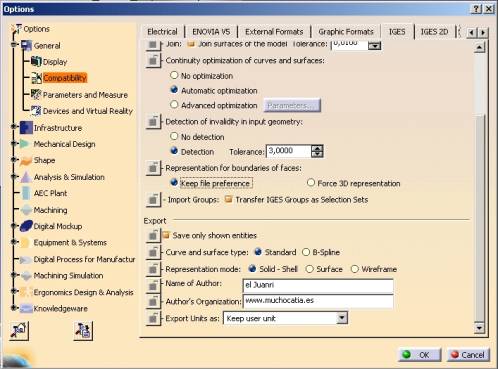Switch to the Electrical tab
The height and width of the screenshot is (369, 498).
click(162, 32)
